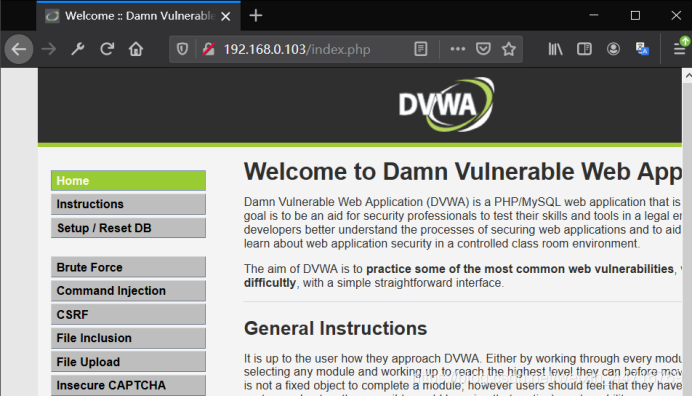Show the sidebars icon
Viewport: 693px width, 396px height.
(584, 49)
